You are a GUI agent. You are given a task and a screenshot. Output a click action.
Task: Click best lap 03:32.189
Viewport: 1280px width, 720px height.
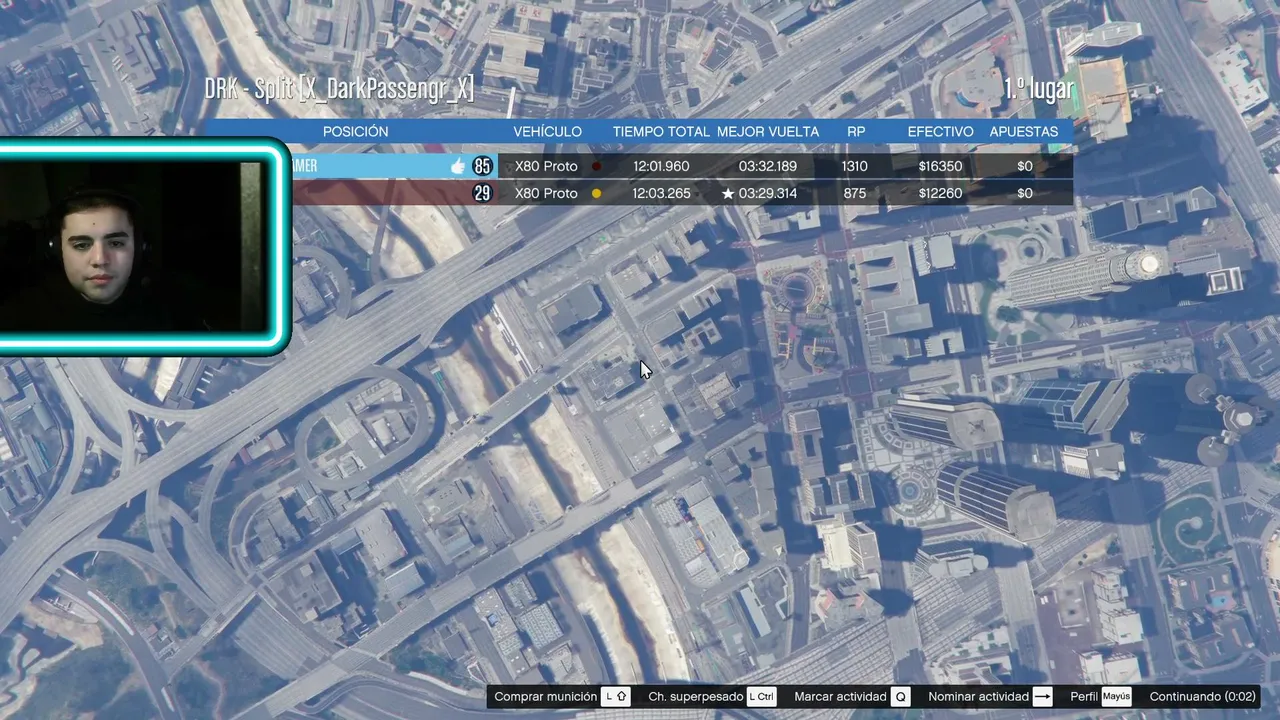(x=768, y=166)
